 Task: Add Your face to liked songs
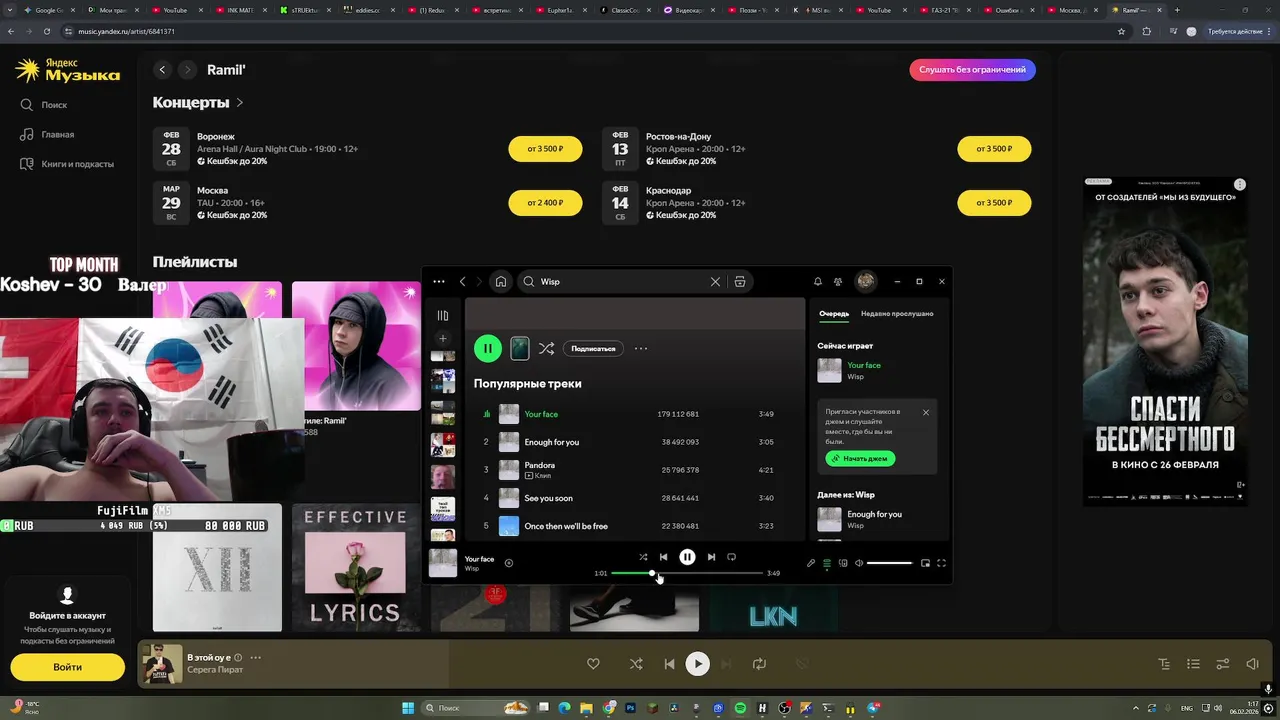tap(508, 563)
